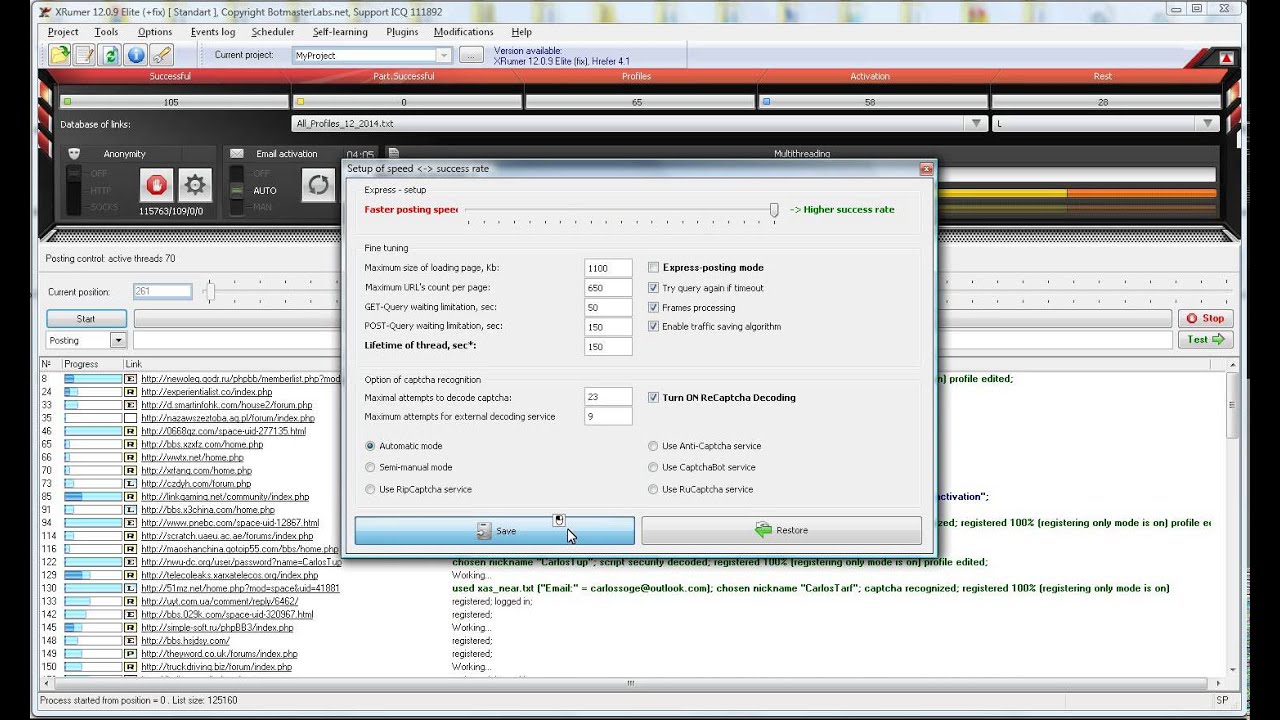Image resolution: width=1280 pixels, height=720 pixels.
Task: Uncheck Turn ON ReCaptcha Decoding
Action: tap(654, 397)
